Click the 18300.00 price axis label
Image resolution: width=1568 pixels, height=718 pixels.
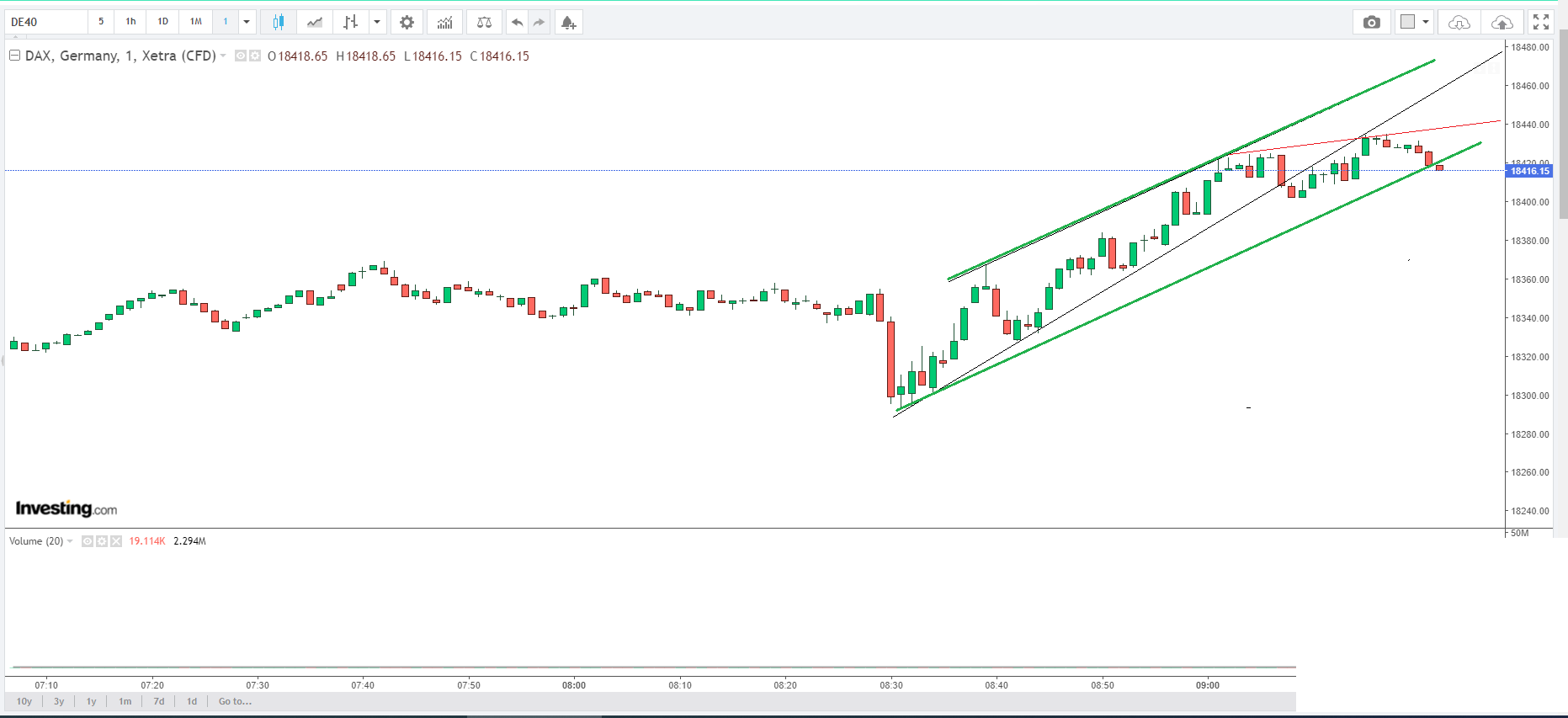point(1529,396)
